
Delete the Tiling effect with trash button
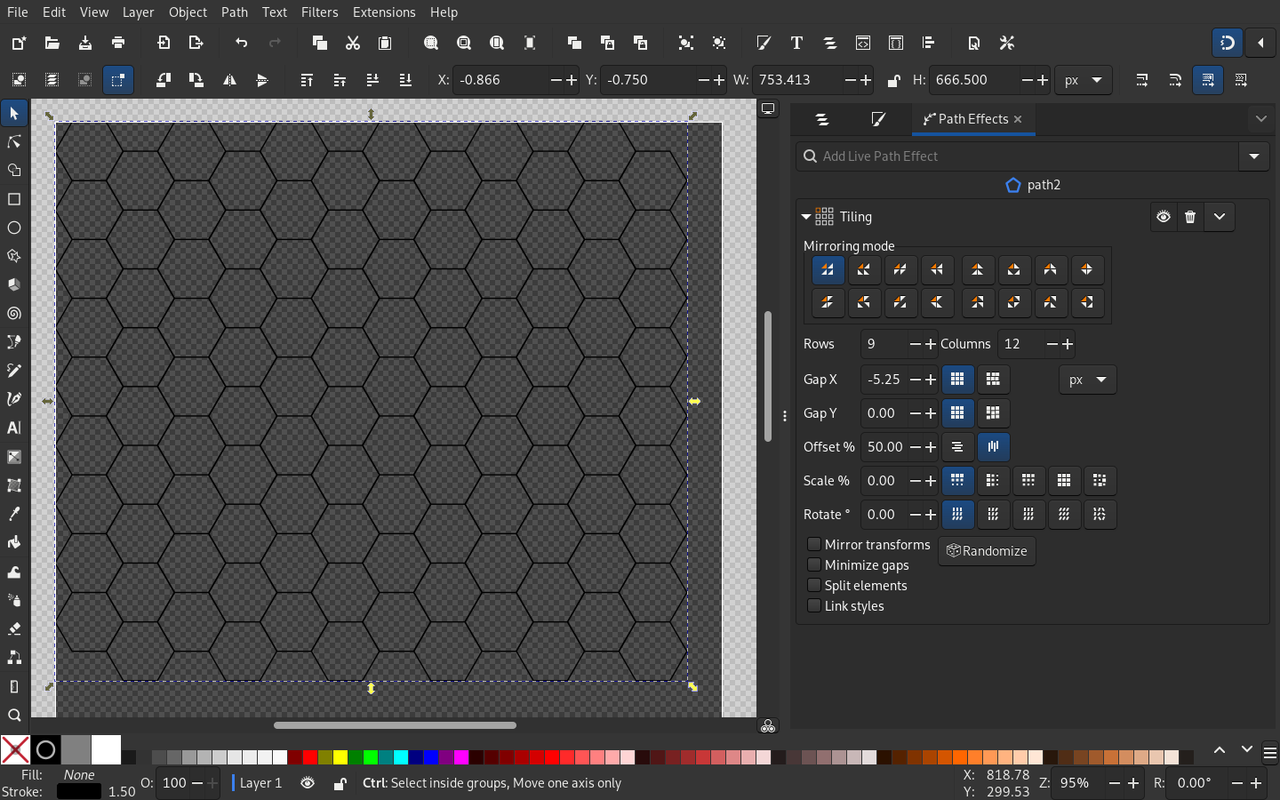point(1190,216)
